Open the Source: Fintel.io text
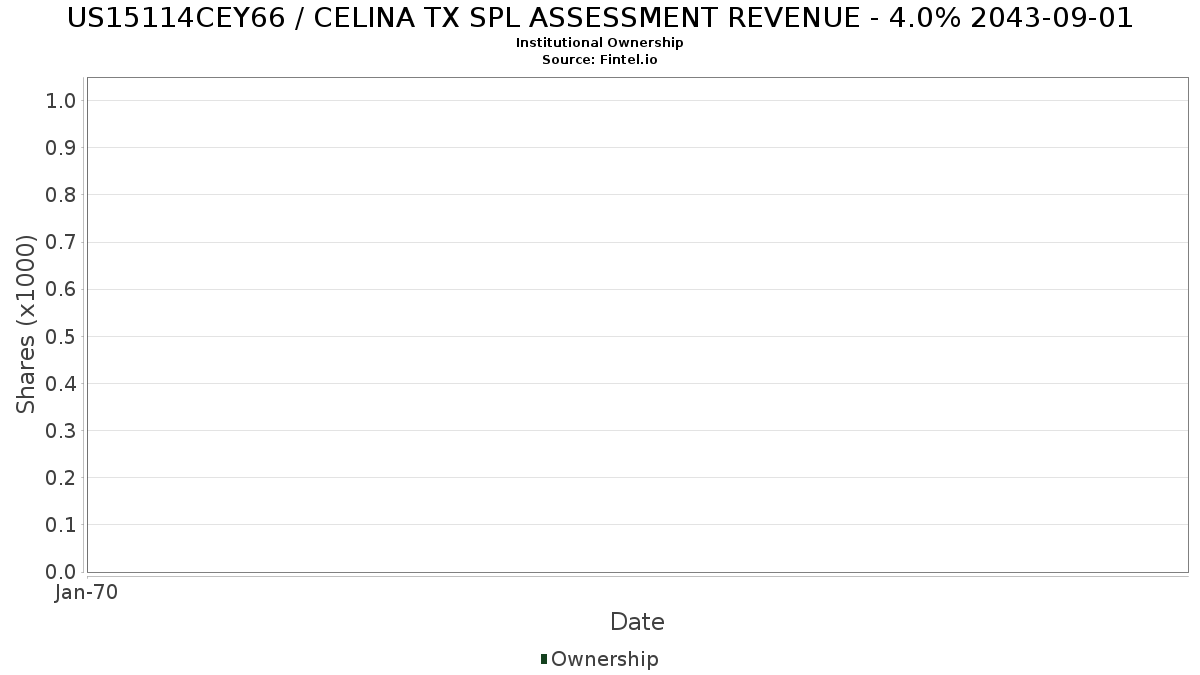Screen dimensions: 1200x675 [600, 60]
